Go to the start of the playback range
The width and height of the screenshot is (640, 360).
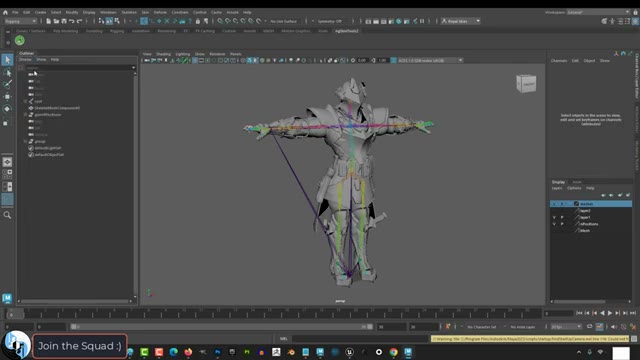point(579,313)
